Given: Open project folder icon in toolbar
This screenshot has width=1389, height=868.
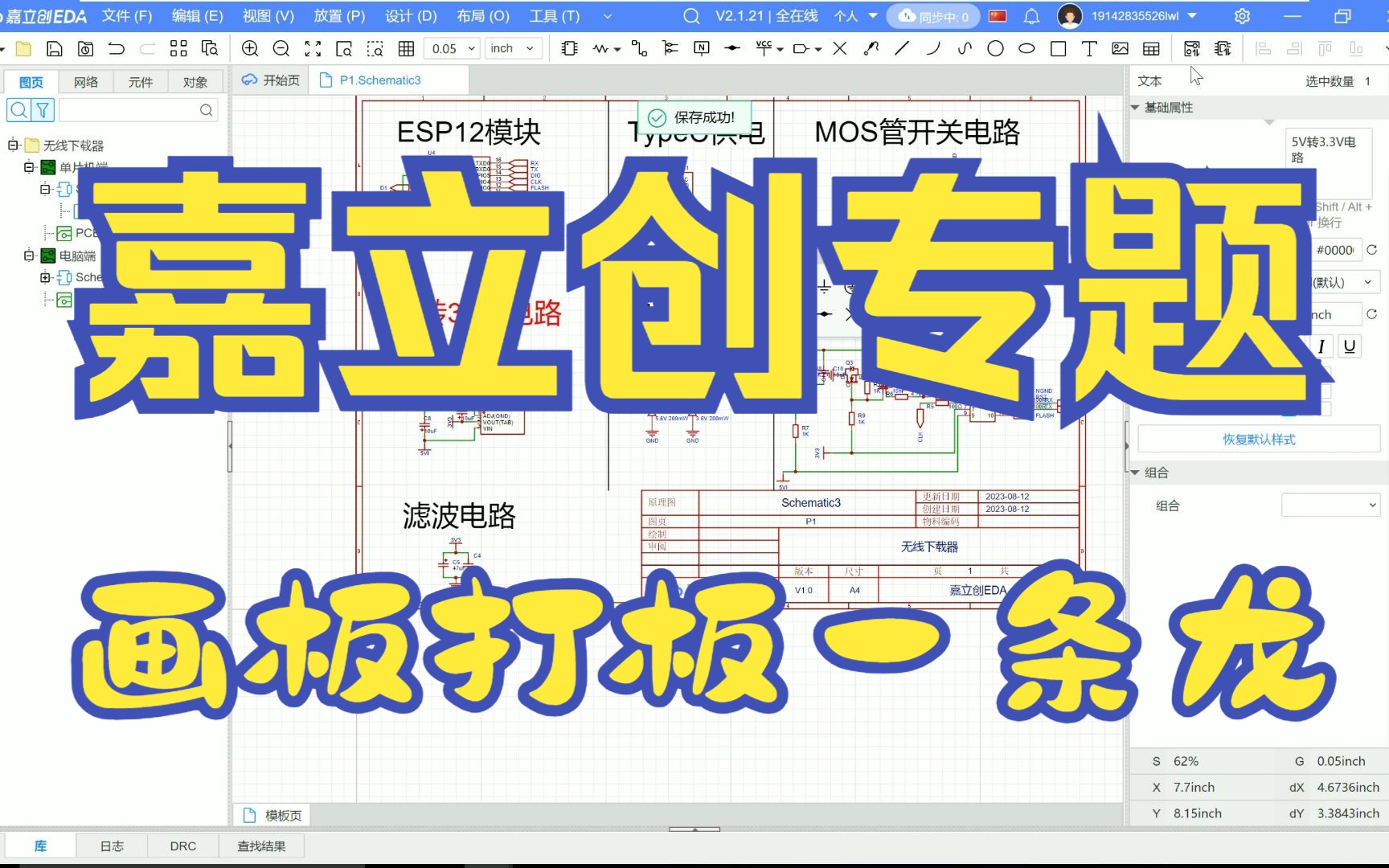Looking at the screenshot, I should (24, 49).
